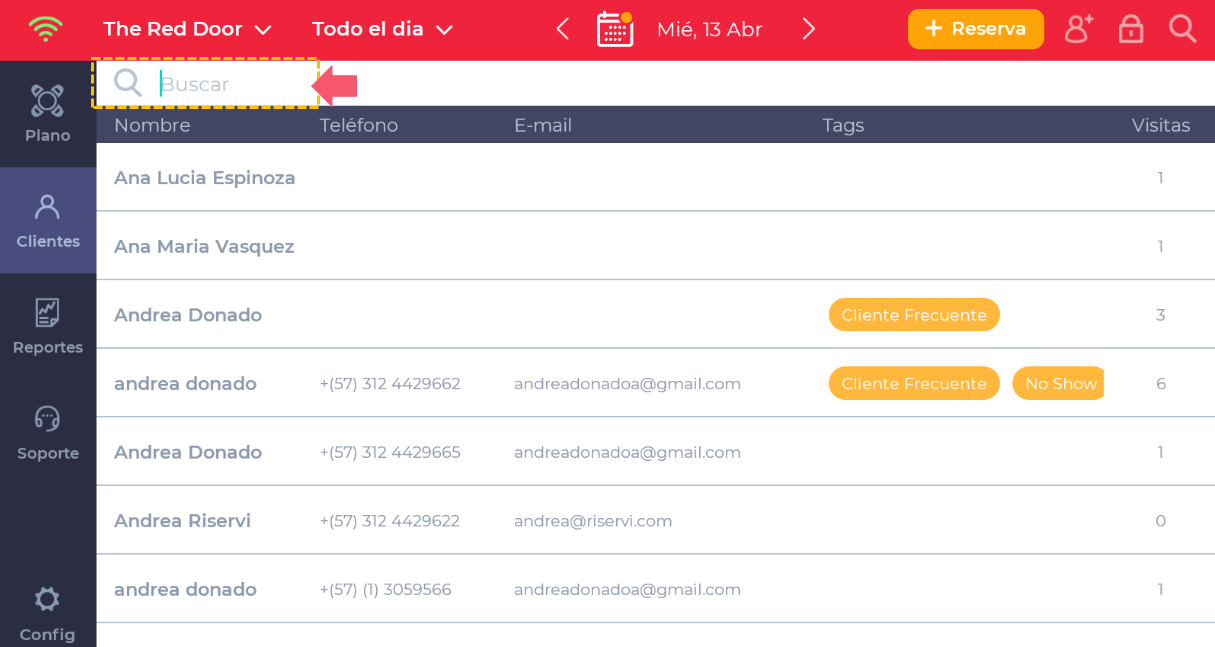Image resolution: width=1215 pixels, height=647 pixels.
Task: Sort by Nombre column header
Action: [x=152, y=125]
